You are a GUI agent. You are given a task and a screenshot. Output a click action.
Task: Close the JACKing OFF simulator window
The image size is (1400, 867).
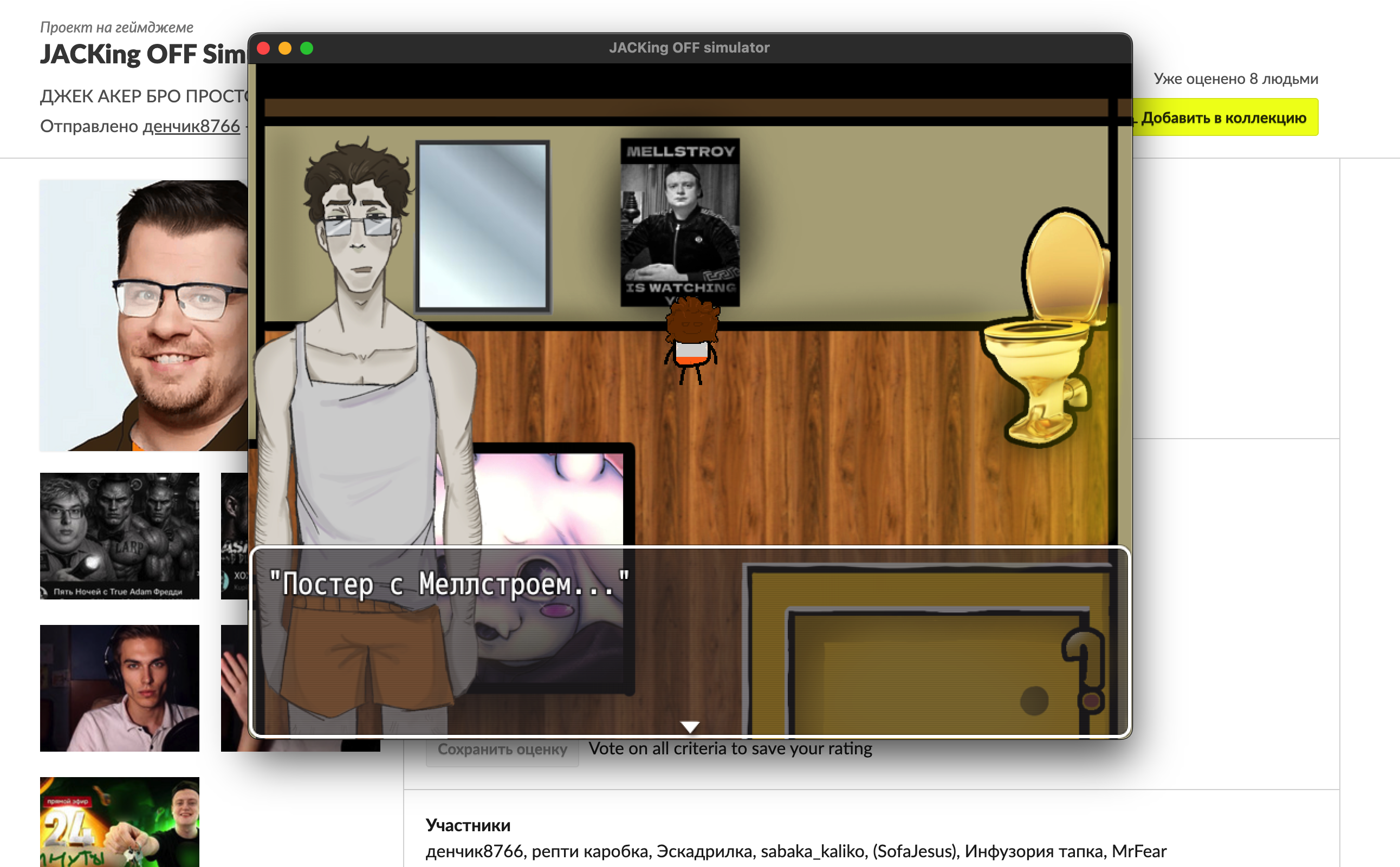[264, 48]
